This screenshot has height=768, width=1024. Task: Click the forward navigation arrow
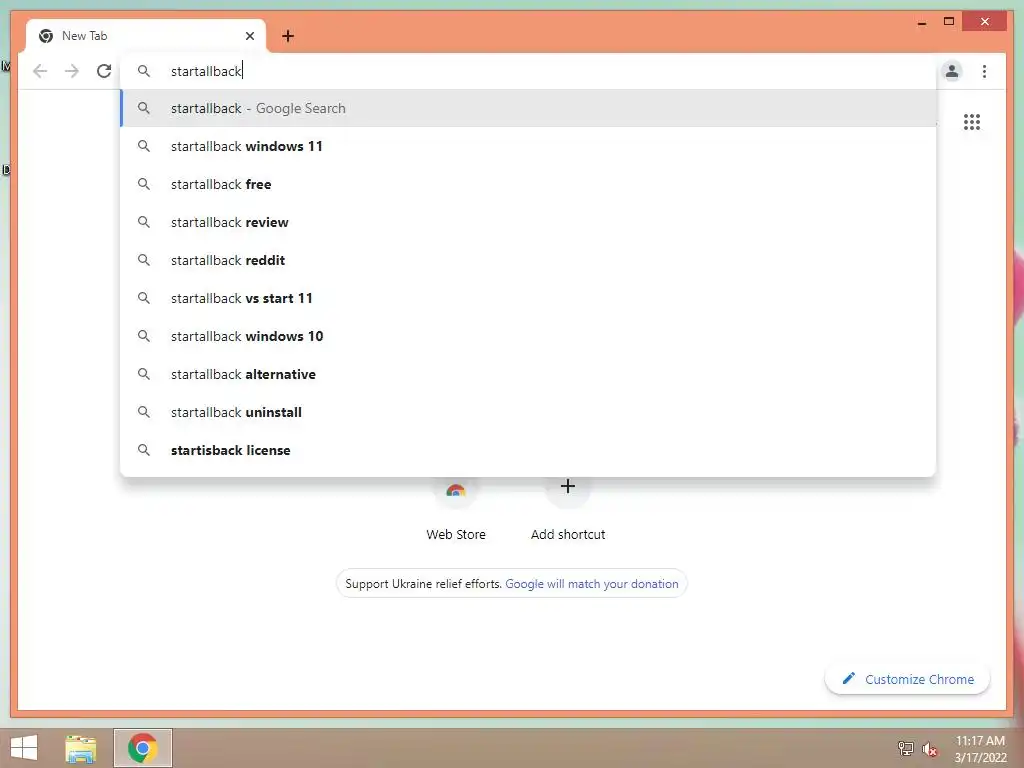[72, 71]
